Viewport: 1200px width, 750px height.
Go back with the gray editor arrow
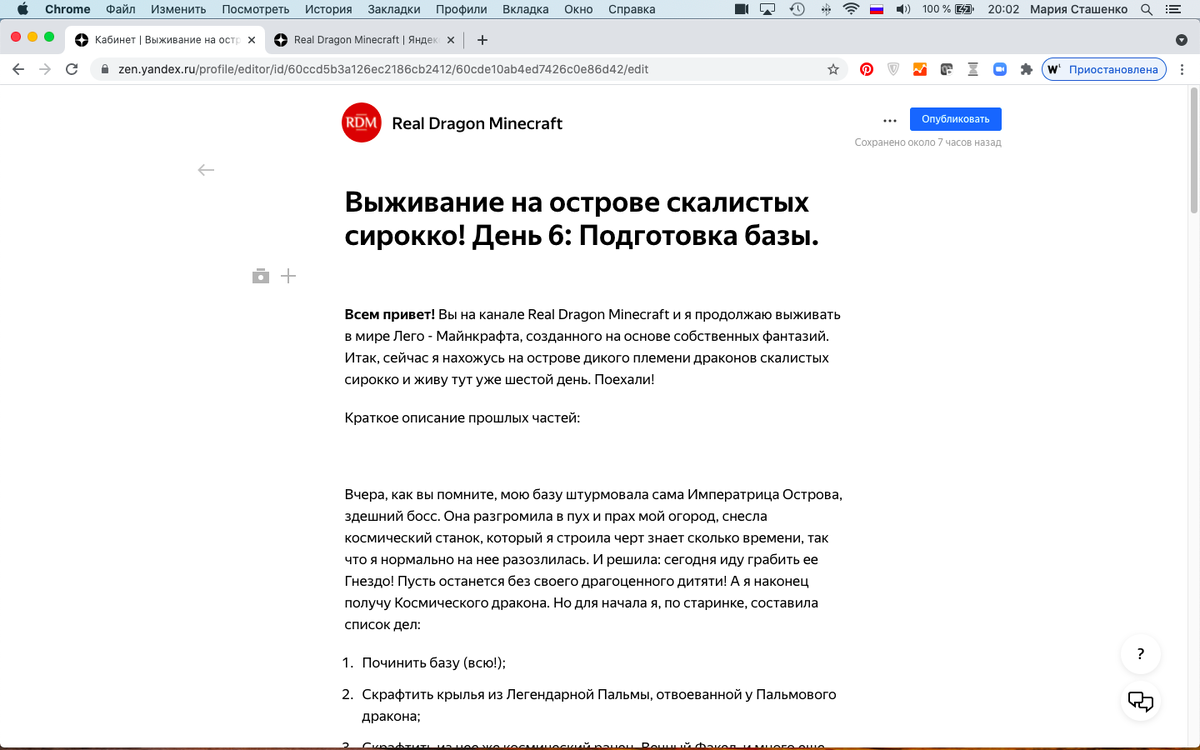[206, 170]
